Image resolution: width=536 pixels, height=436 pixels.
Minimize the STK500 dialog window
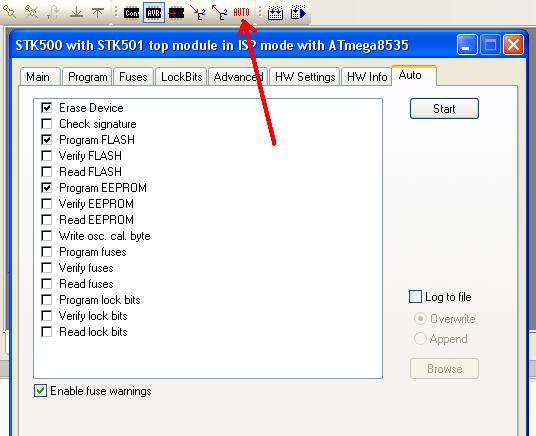[467, 44]
